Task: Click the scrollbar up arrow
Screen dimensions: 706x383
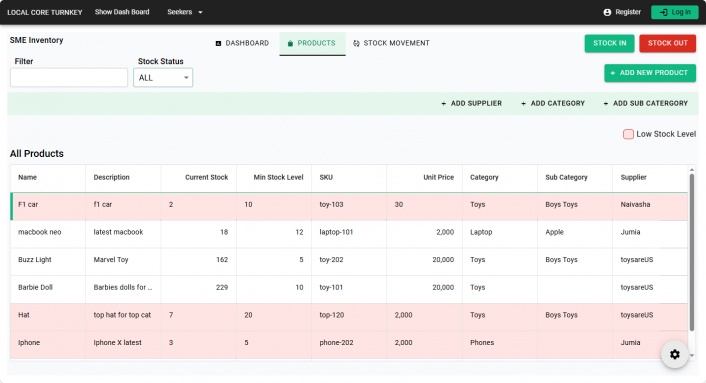Action: (692, 169)
